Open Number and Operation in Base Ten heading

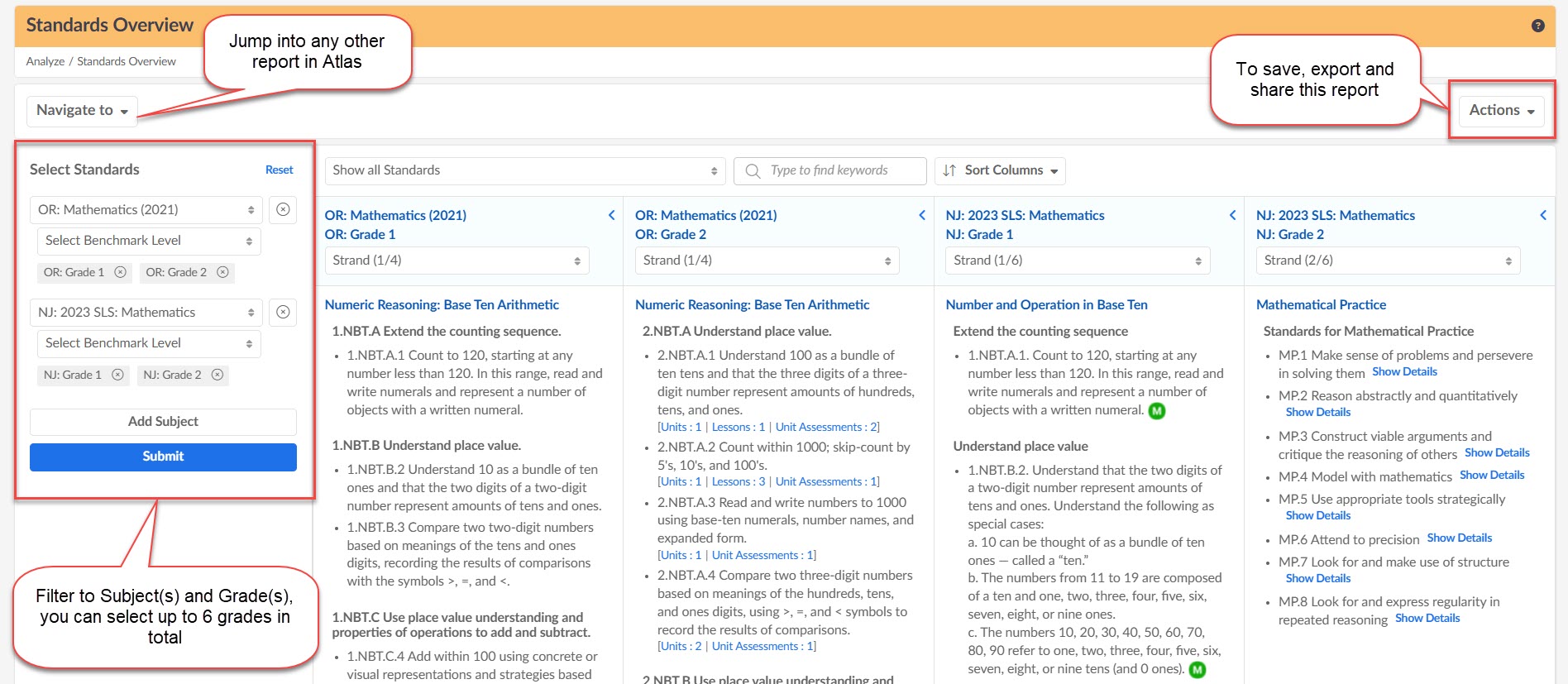[1046, 305]
